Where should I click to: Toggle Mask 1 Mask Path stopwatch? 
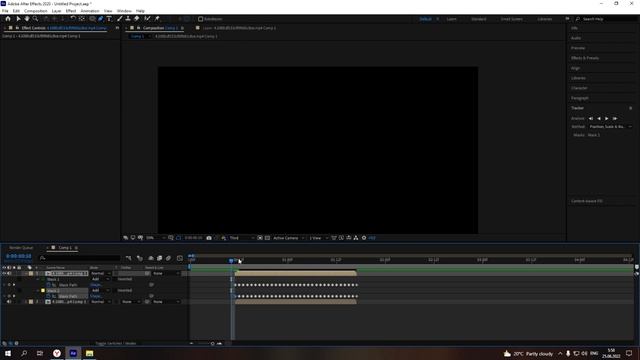coord(48,285)
